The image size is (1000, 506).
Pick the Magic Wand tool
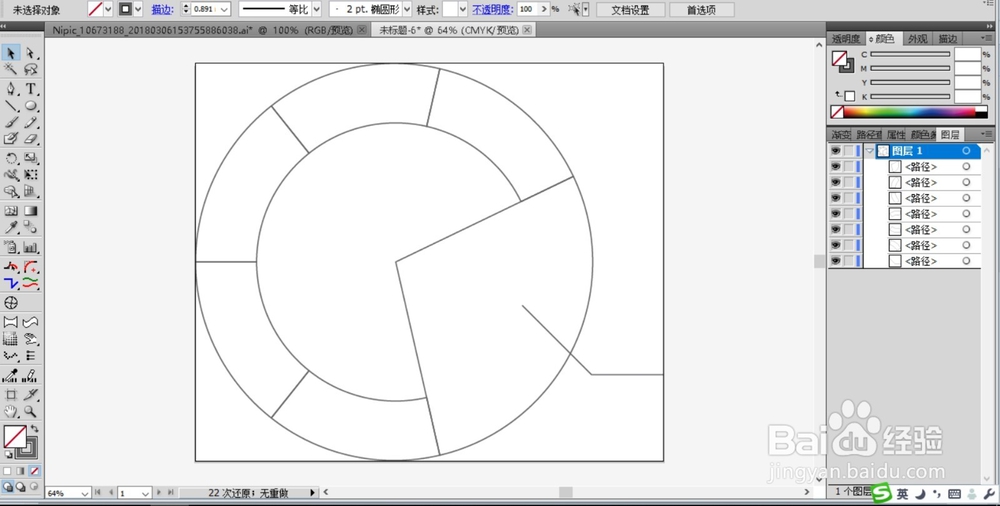[11, 69]
